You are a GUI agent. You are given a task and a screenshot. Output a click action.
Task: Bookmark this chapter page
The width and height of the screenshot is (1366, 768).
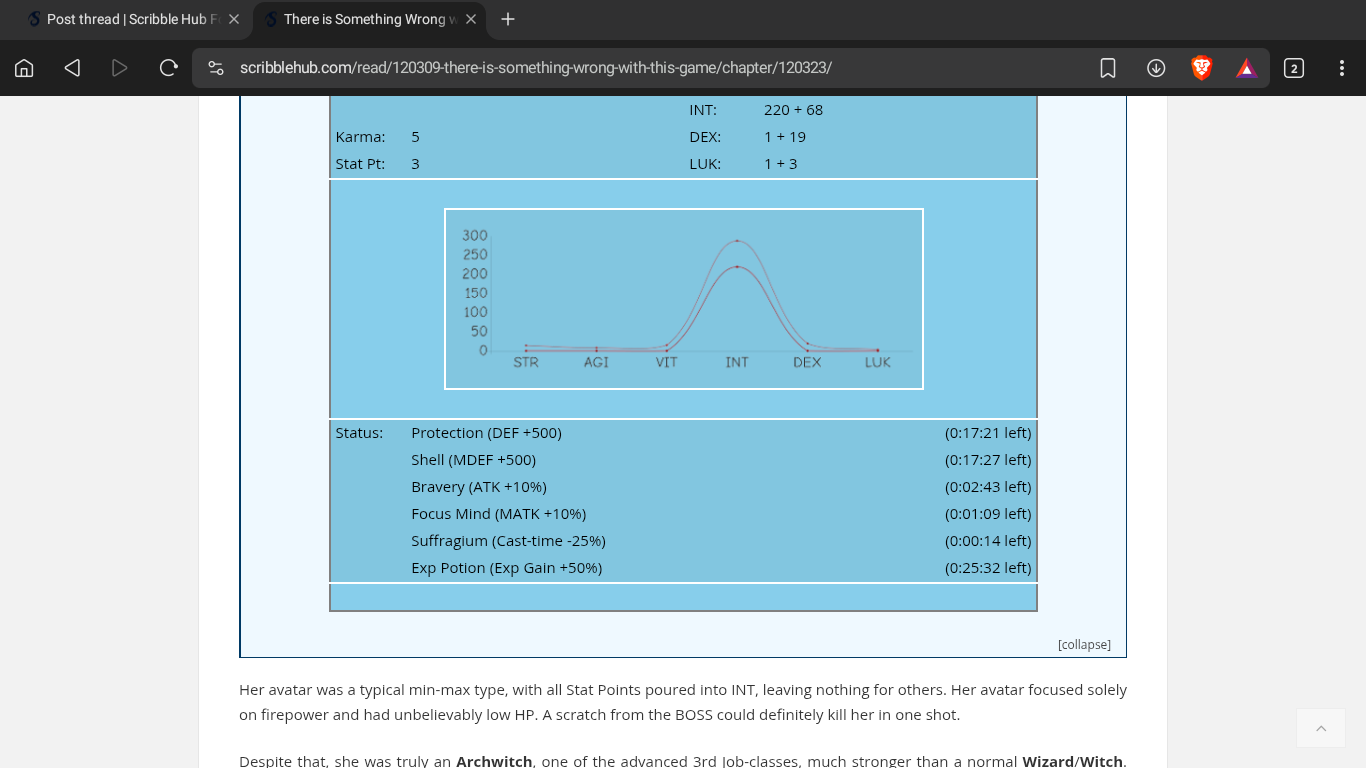click(1108, 68)
